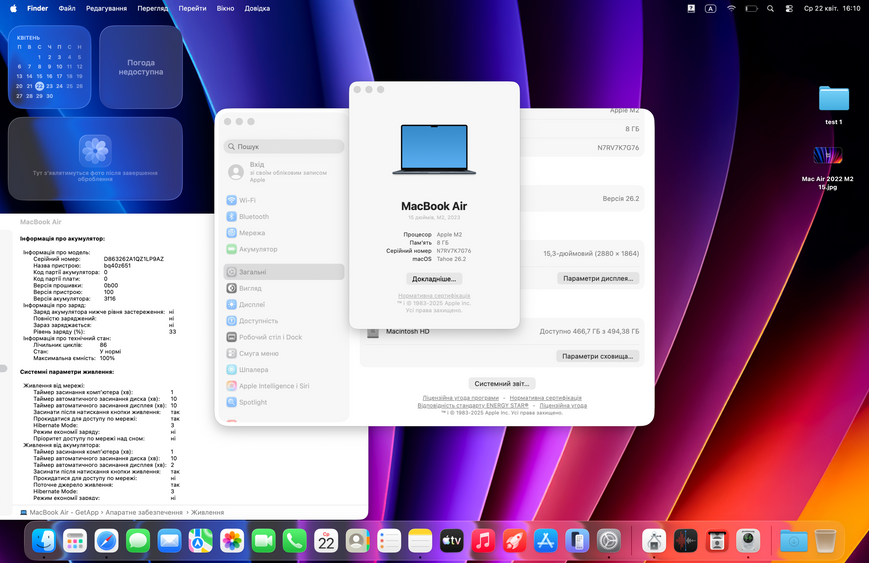
Task: Select Мережа in Settings sidebar
Action: 284,233
